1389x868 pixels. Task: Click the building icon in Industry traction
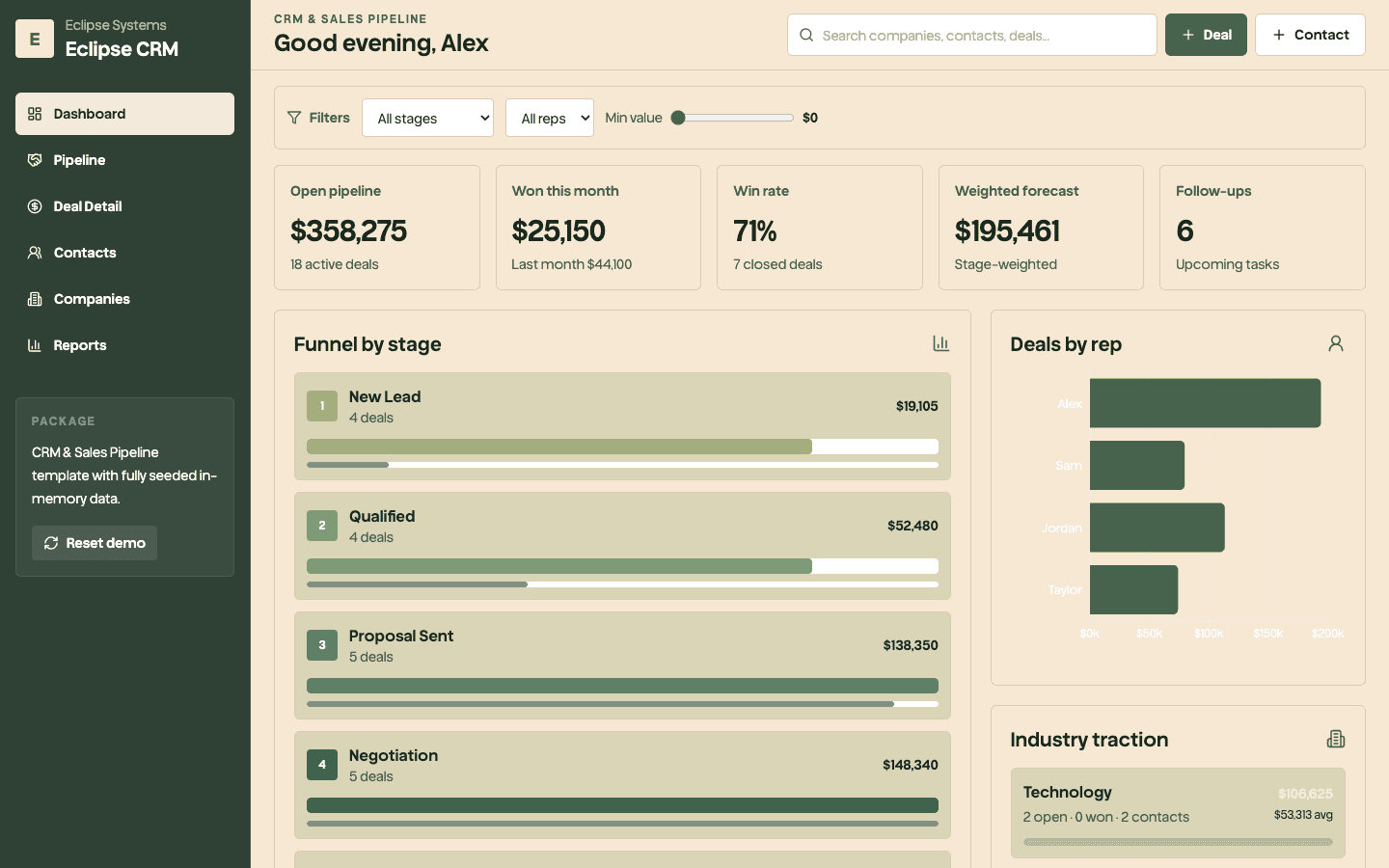[1336, 739]
